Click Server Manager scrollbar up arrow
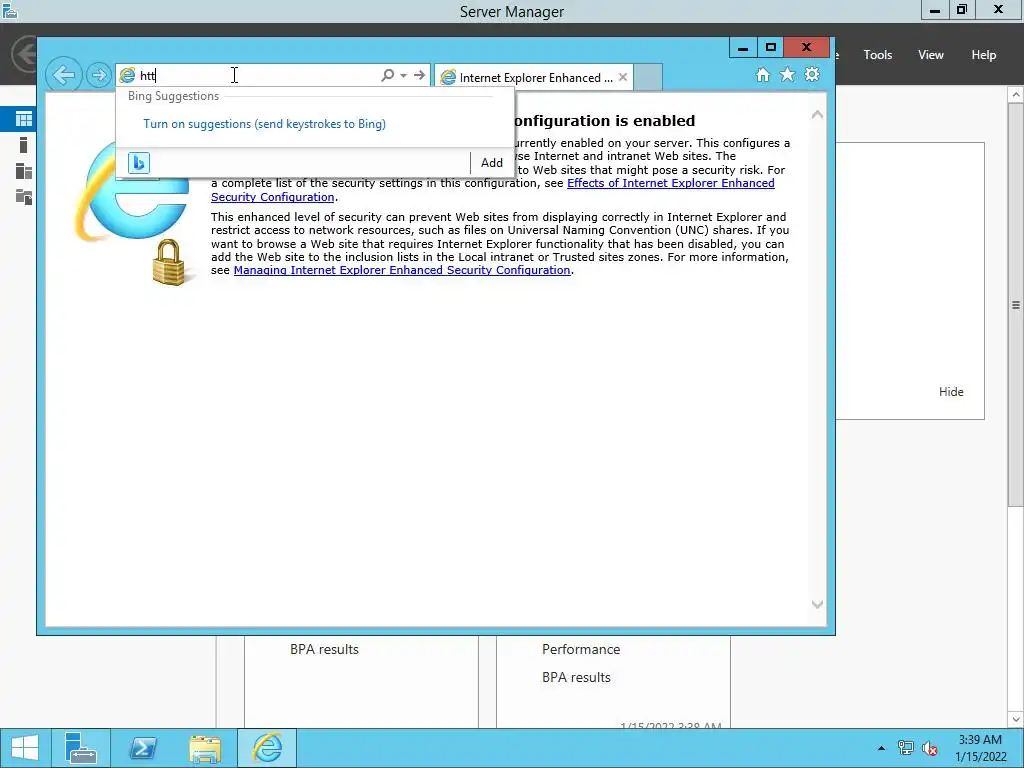The height and width of the screenshot is (768, 1024). (x=1016, y=95)
